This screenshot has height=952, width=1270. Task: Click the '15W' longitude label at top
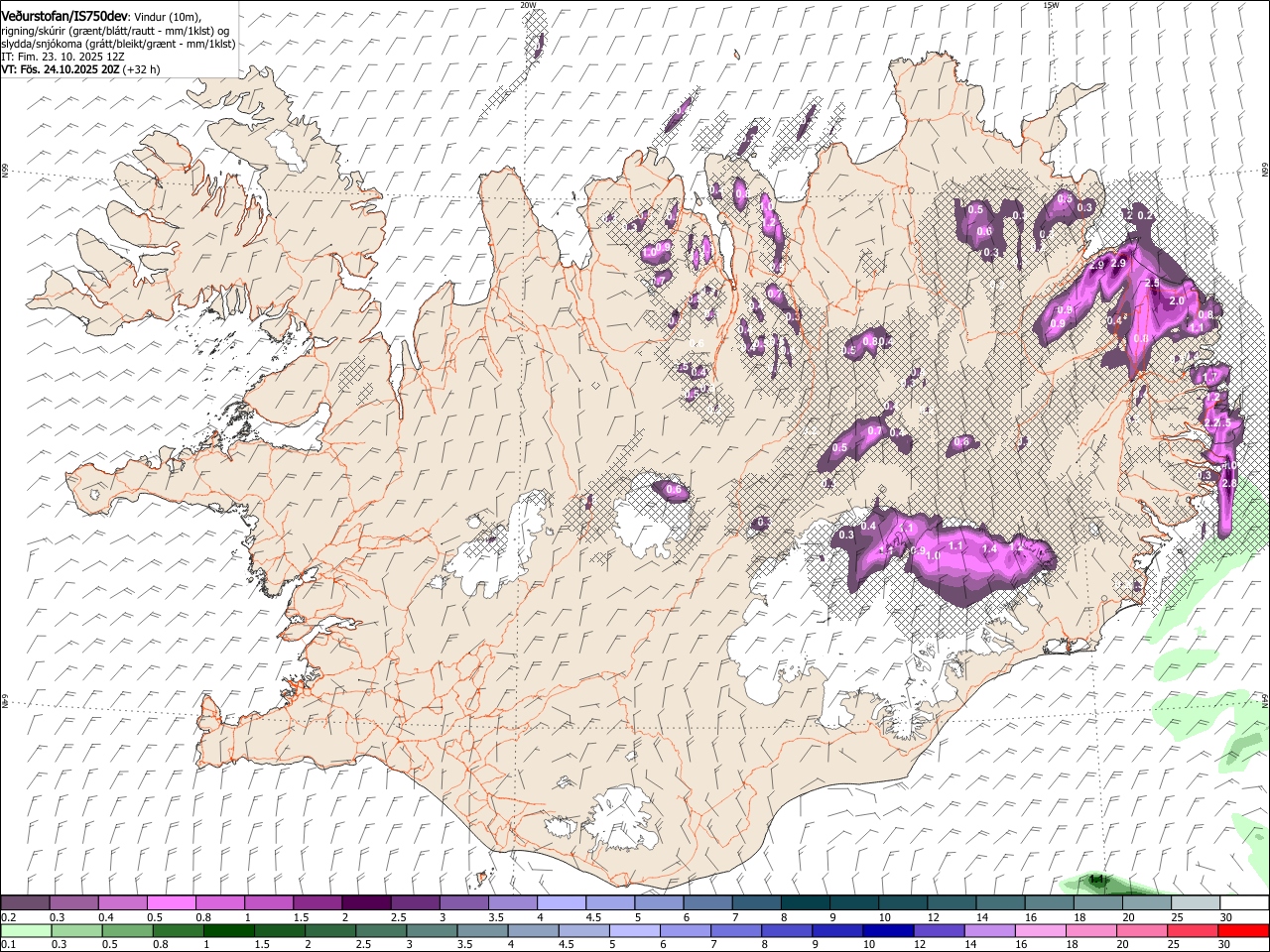coord(1051,5)
